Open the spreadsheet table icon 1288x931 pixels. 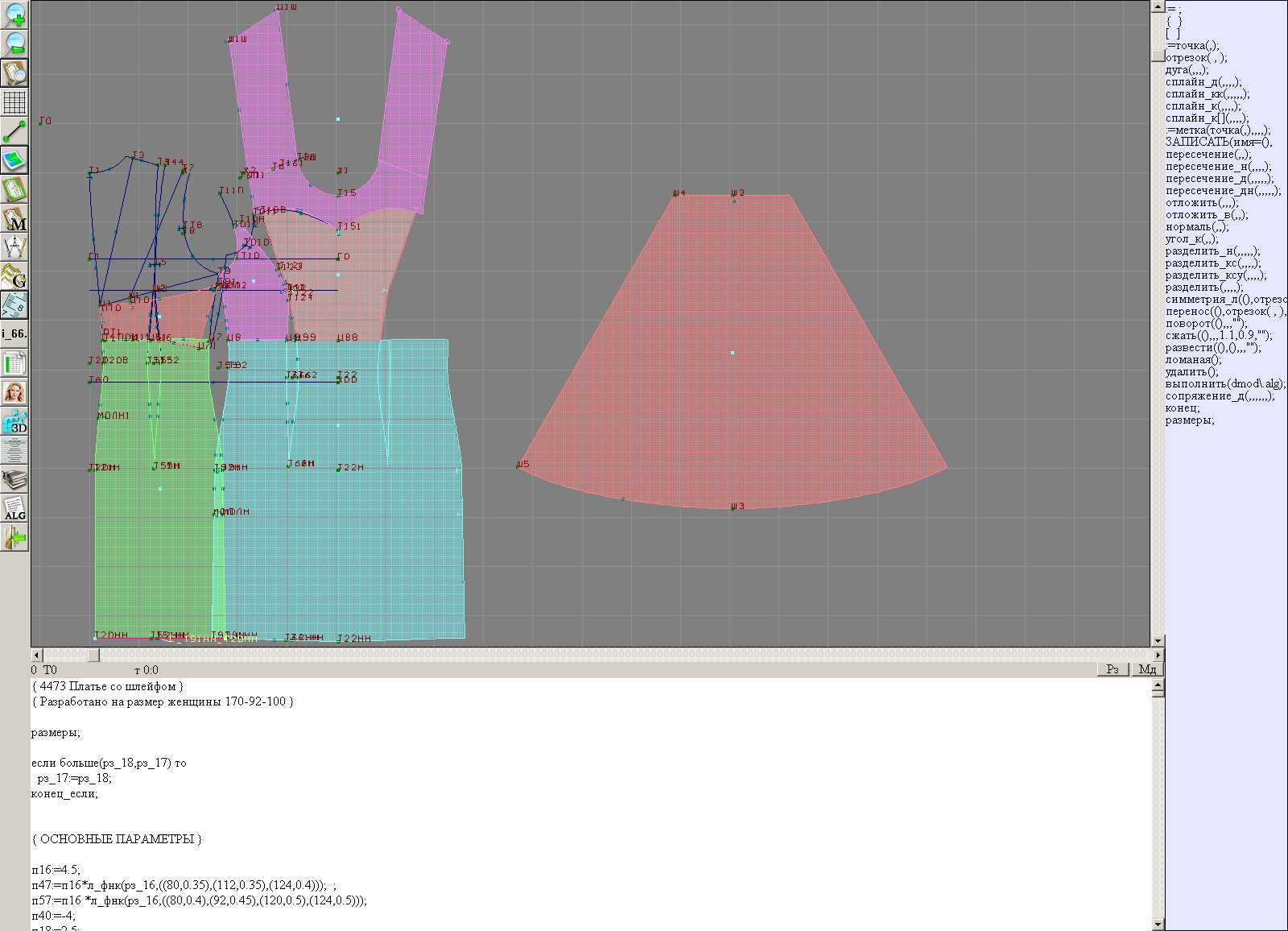pos(14,364)
